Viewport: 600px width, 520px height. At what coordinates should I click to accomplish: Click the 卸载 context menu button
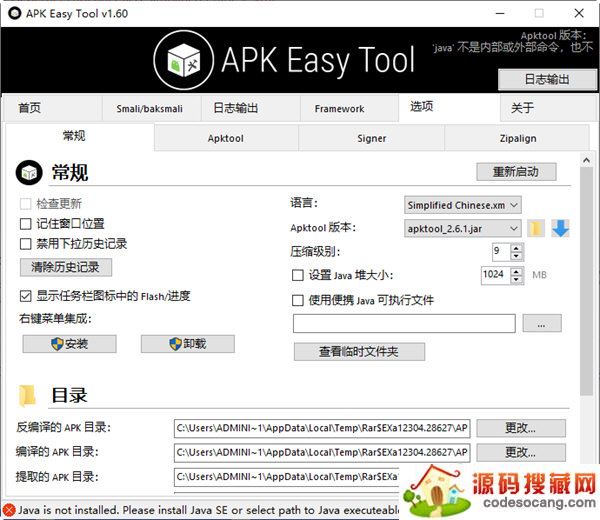188,344
